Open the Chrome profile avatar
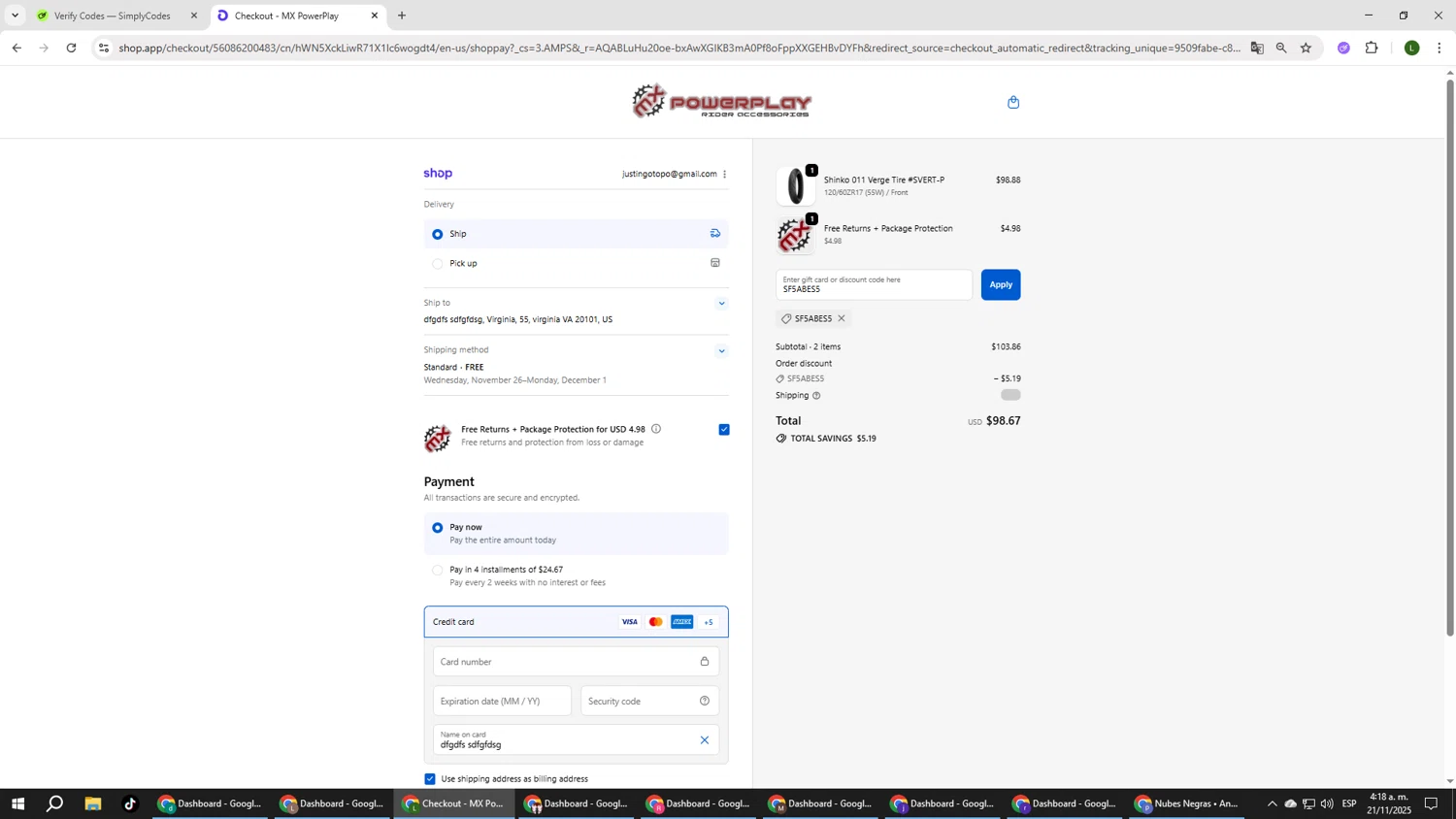This screenshot has width=1456, height=819. 1412,48
